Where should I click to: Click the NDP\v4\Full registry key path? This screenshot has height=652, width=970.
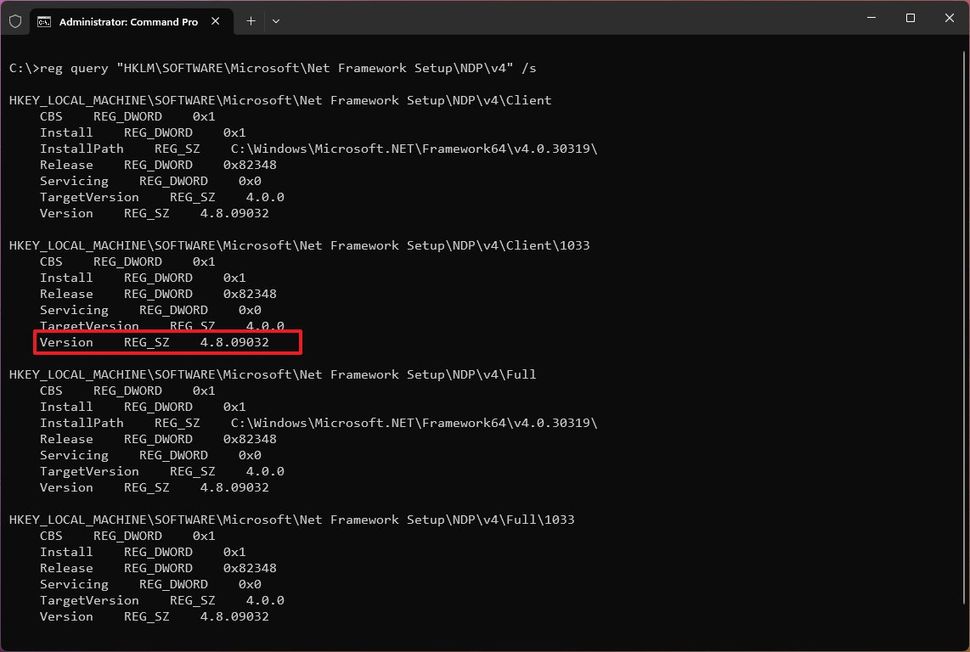coord(273,374)
